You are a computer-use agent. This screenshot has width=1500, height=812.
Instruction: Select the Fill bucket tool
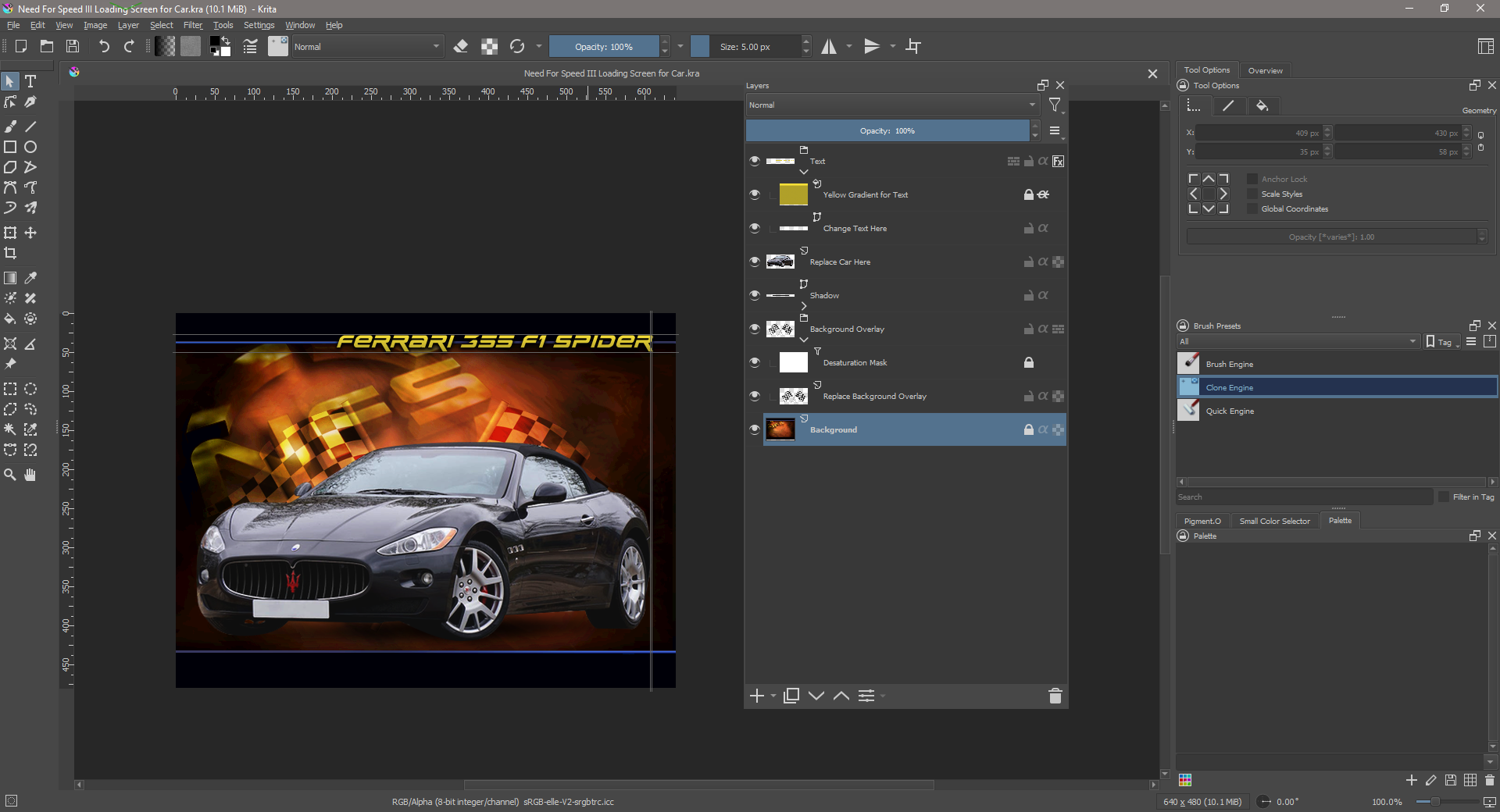click(x=10, y=319)
